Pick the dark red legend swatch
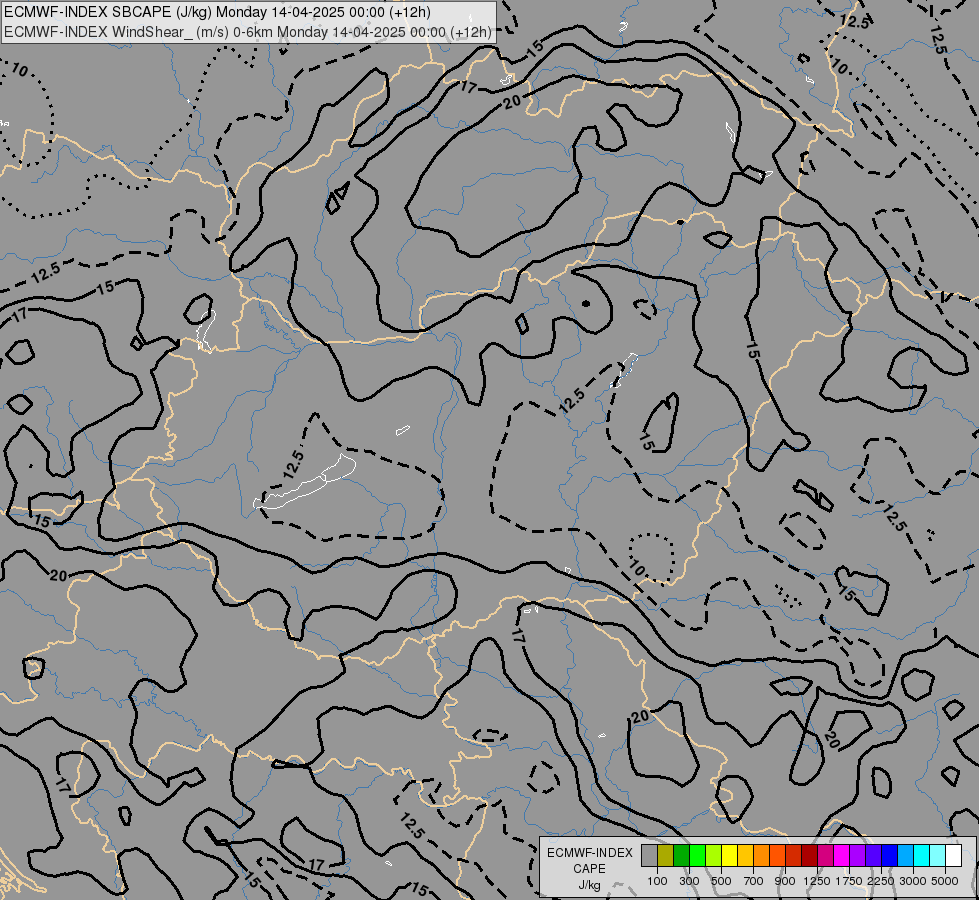Screen dimensions: 979x900 click(809, 855)
